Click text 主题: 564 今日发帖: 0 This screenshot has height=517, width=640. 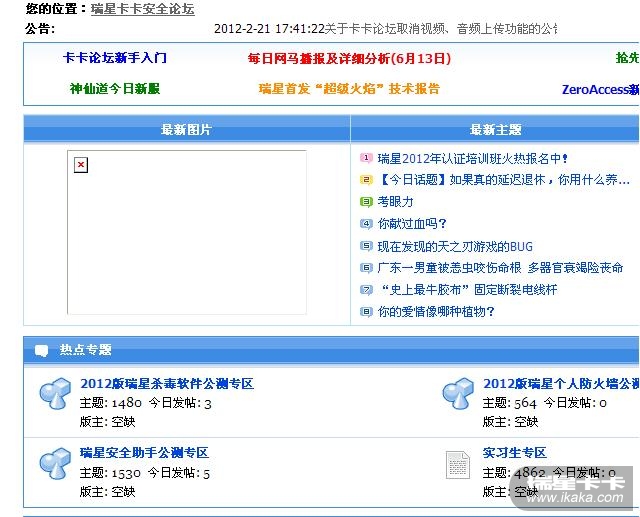545,403
